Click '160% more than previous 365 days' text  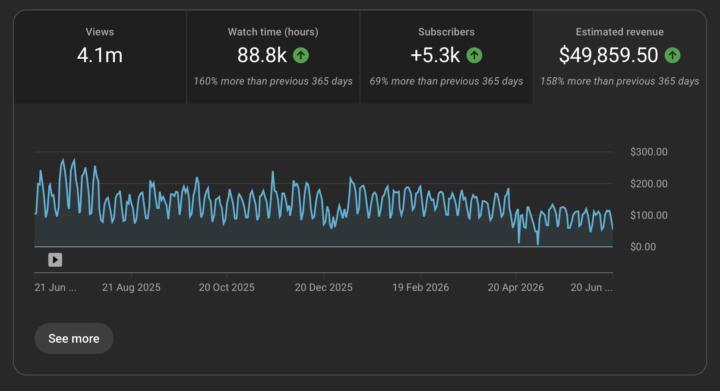click(x=273, y=81)
